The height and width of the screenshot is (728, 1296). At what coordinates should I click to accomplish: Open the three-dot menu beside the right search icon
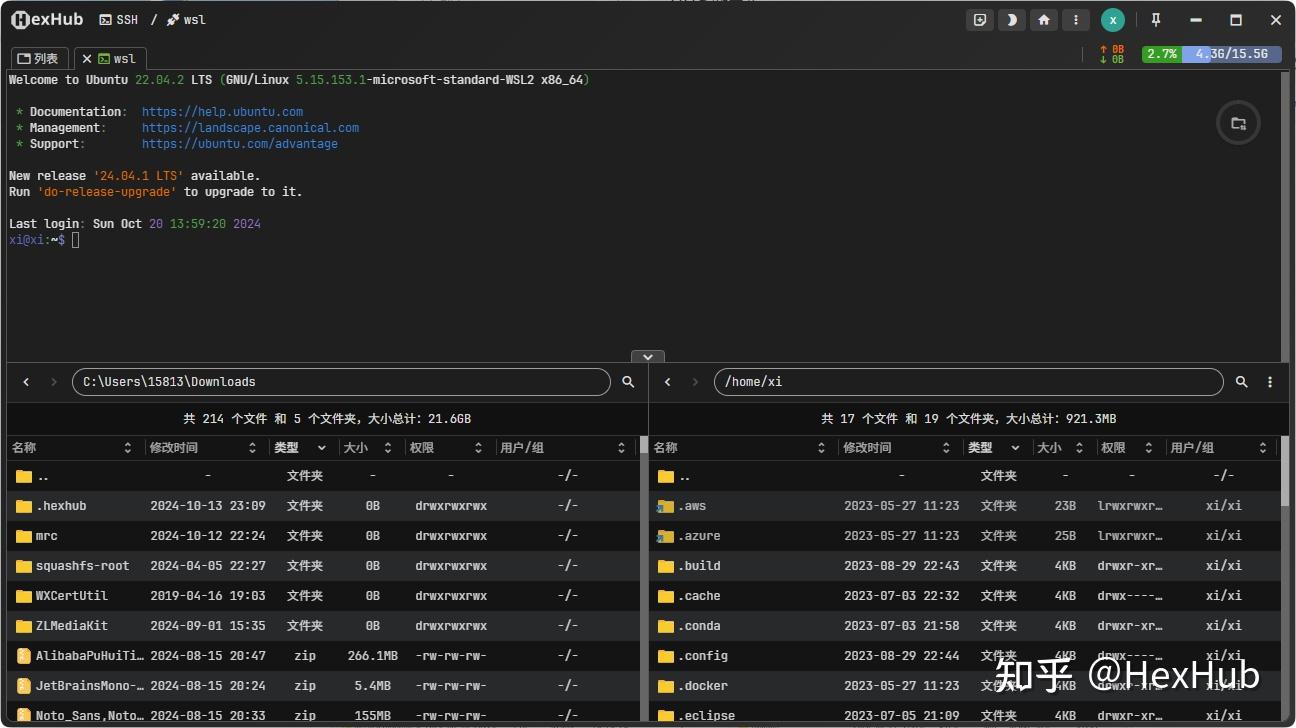(1269, 381)
